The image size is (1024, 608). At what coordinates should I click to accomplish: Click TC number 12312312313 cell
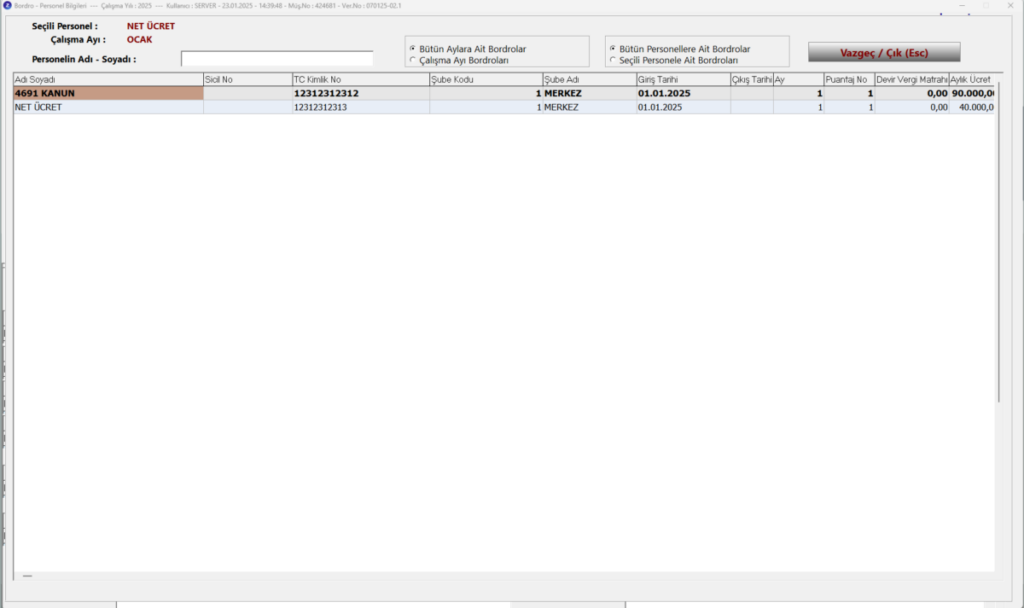point(360,107)
